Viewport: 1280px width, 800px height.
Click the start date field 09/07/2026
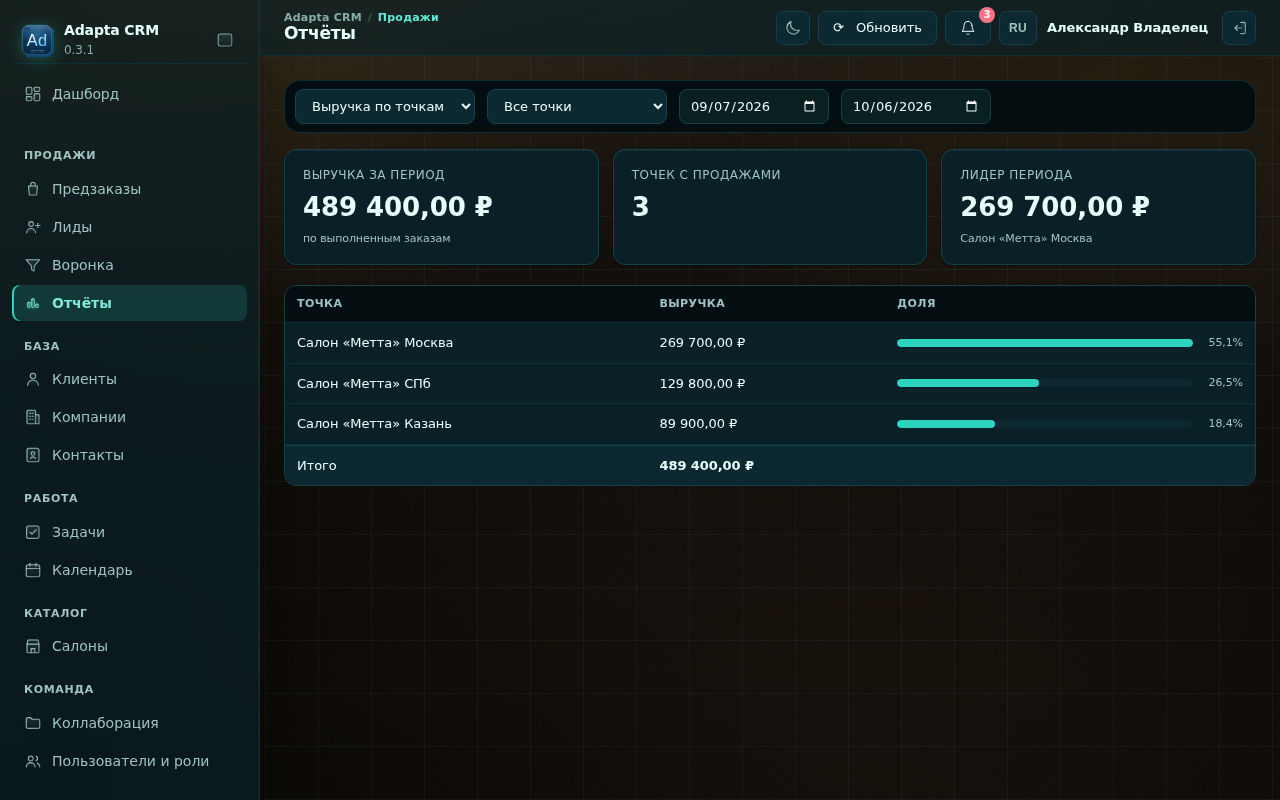(x=754, y=106)
